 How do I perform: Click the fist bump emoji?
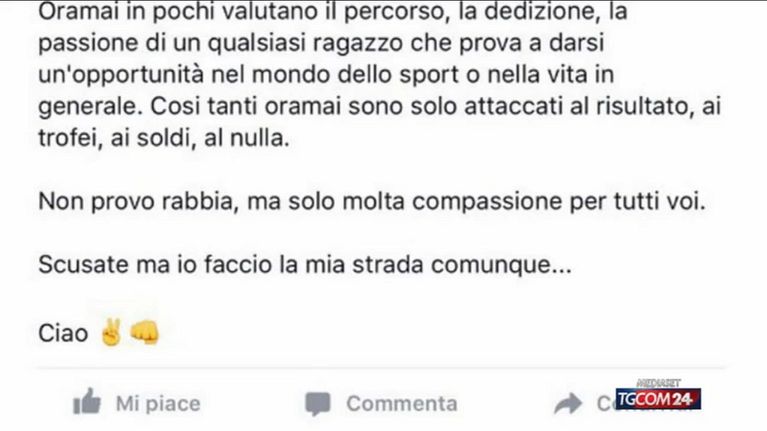(x=144, y=333)
